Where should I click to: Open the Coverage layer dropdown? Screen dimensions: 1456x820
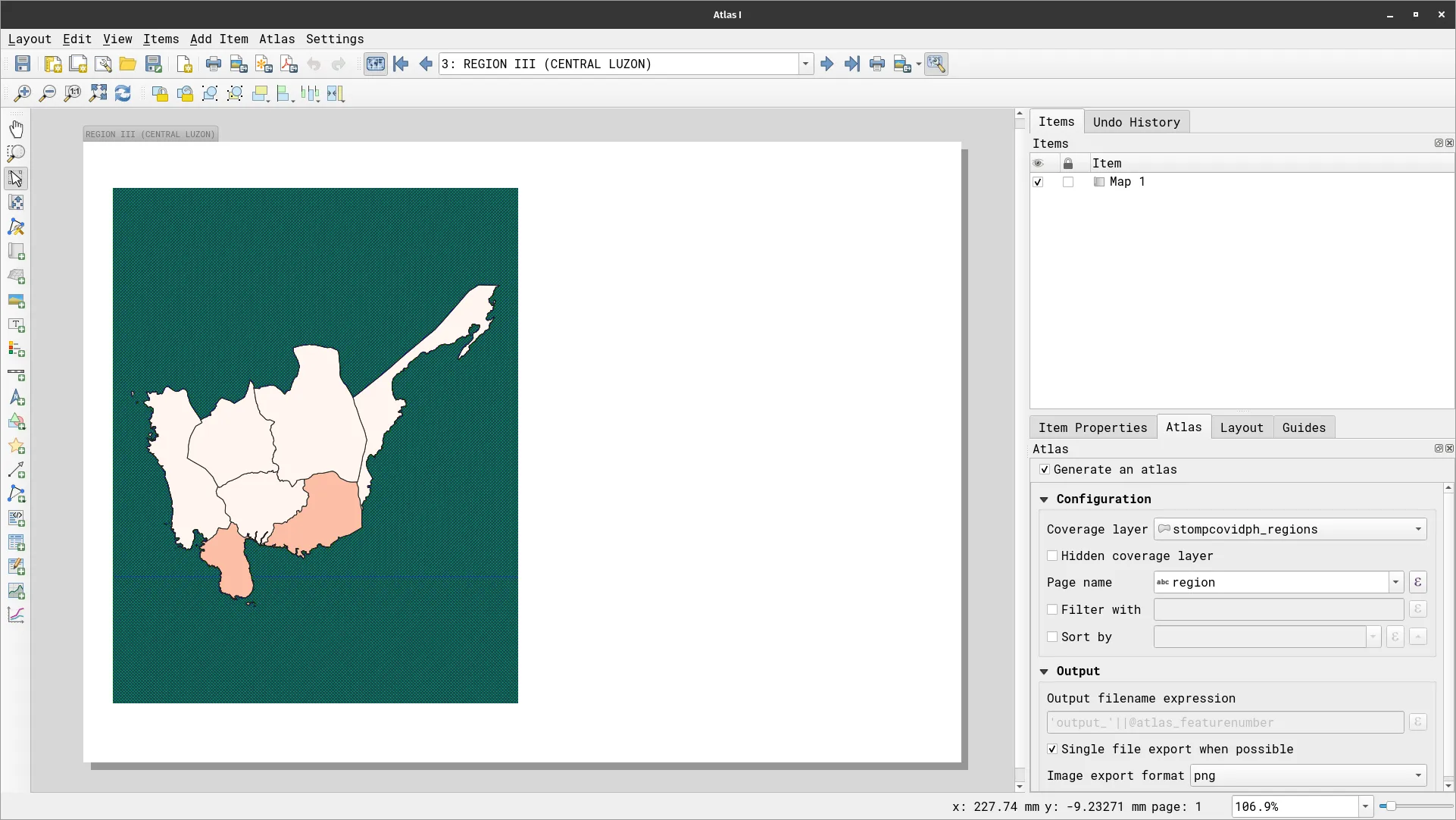(1289, 529)
